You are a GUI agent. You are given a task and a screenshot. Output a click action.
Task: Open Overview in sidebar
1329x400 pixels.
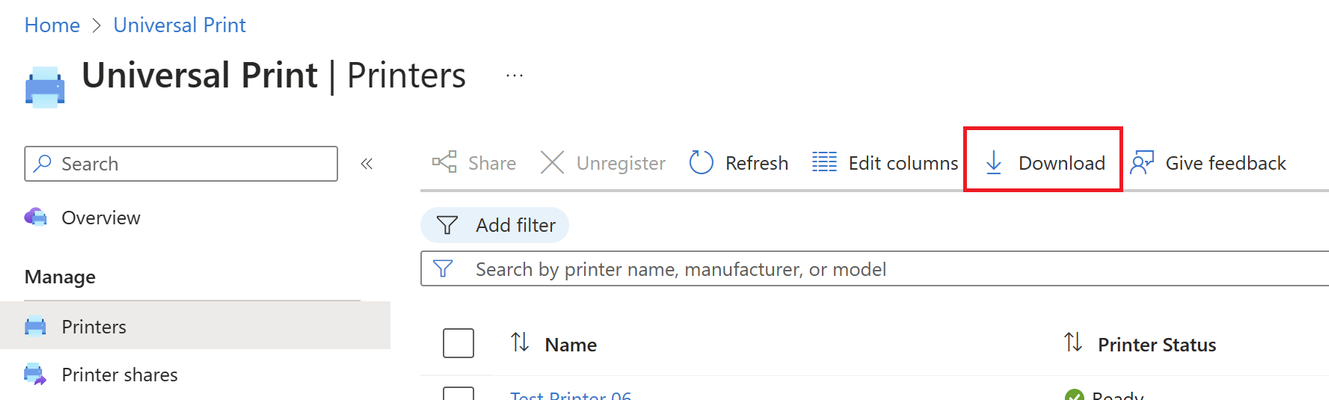[101, 217]
